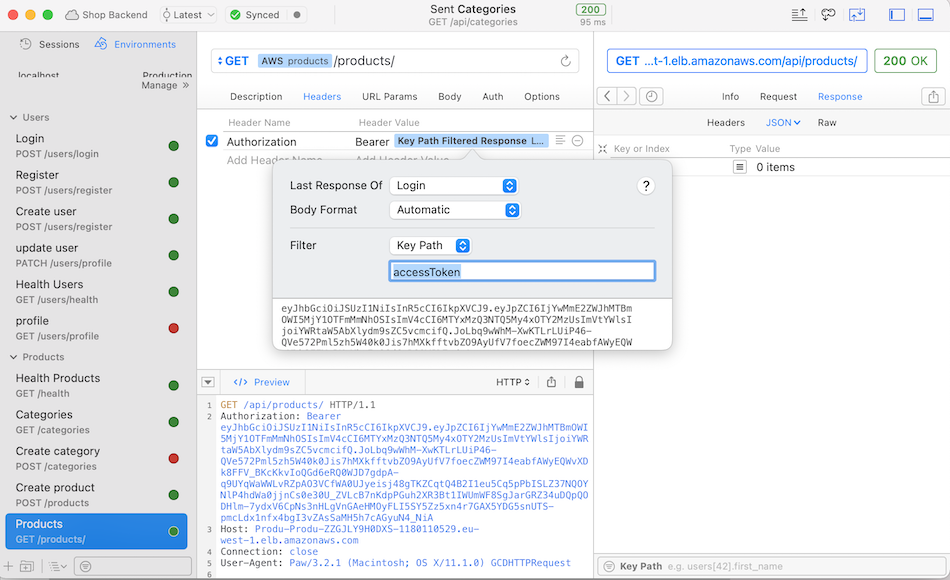The image size is (950, 580).
Task: Switch to the response Raw tab
Action: tap(826, 123)
